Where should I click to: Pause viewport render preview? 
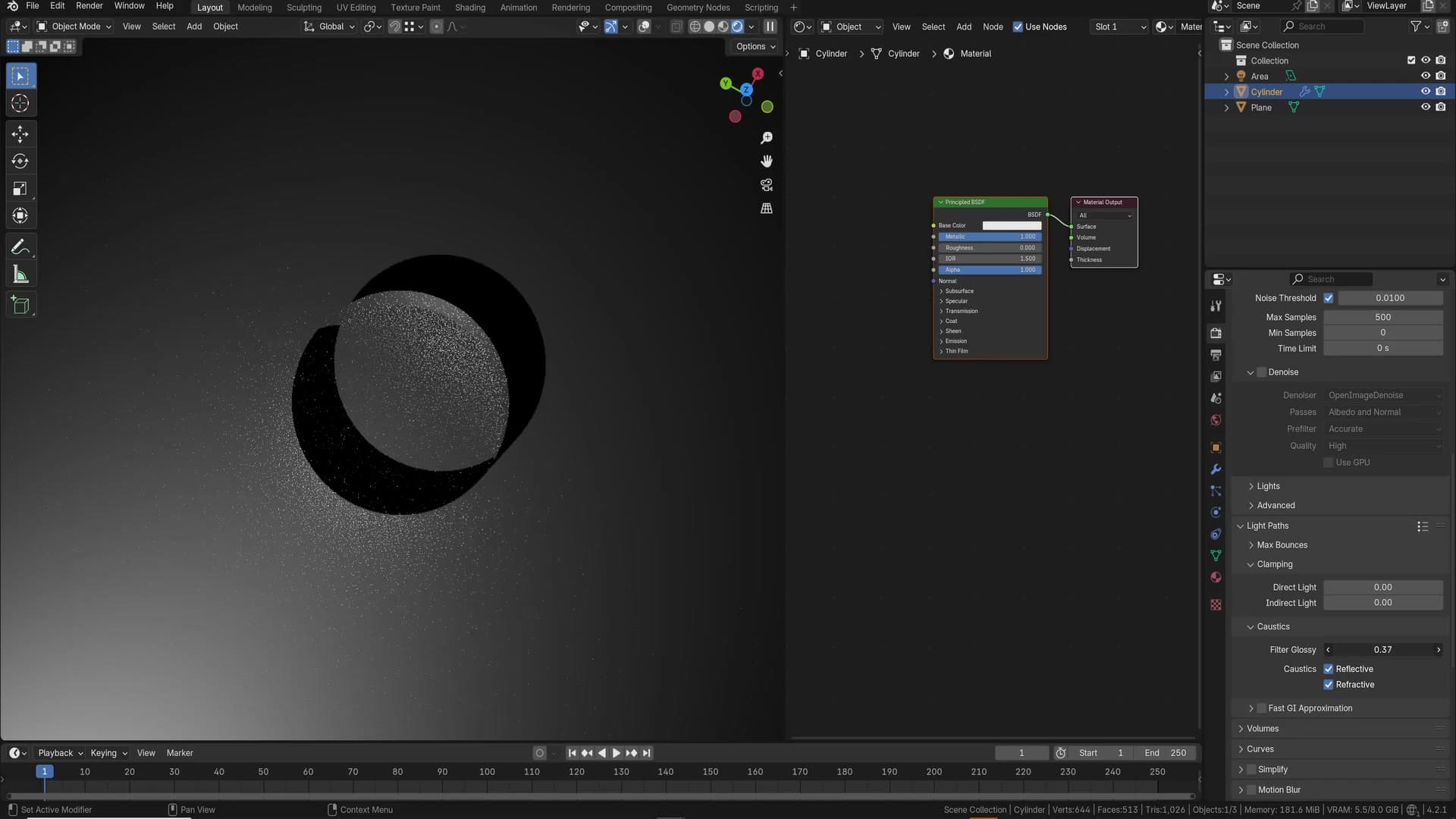[x=770, y=27]
